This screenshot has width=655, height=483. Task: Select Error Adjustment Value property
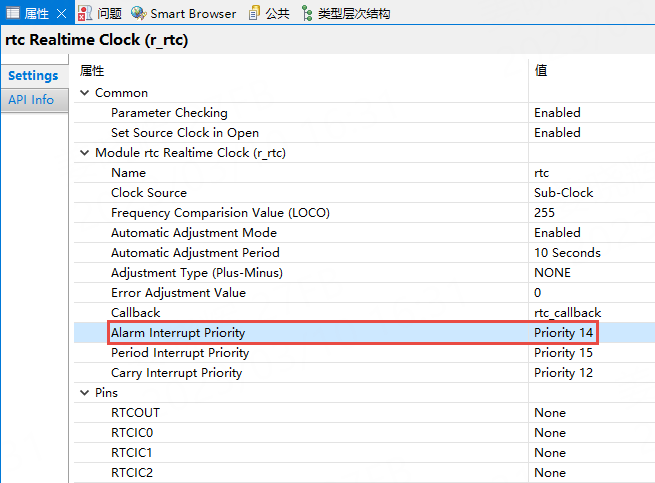pos(178,293)
